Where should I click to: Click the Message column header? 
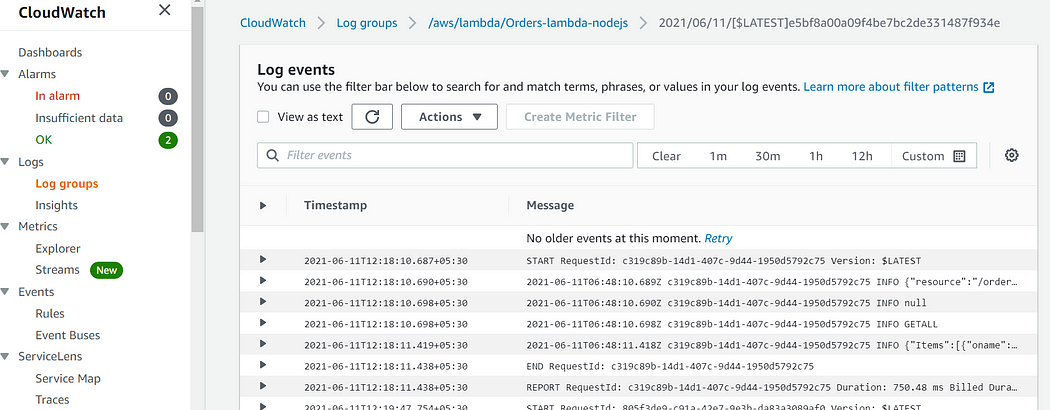(550, 205)
